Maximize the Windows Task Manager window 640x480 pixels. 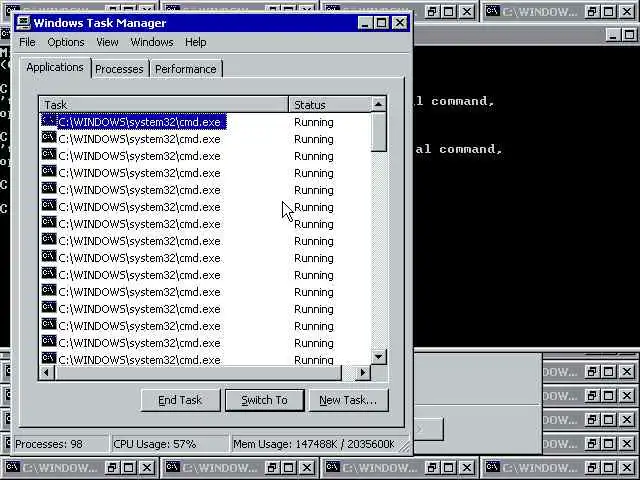pyautogui.click(x=382, y=23)
